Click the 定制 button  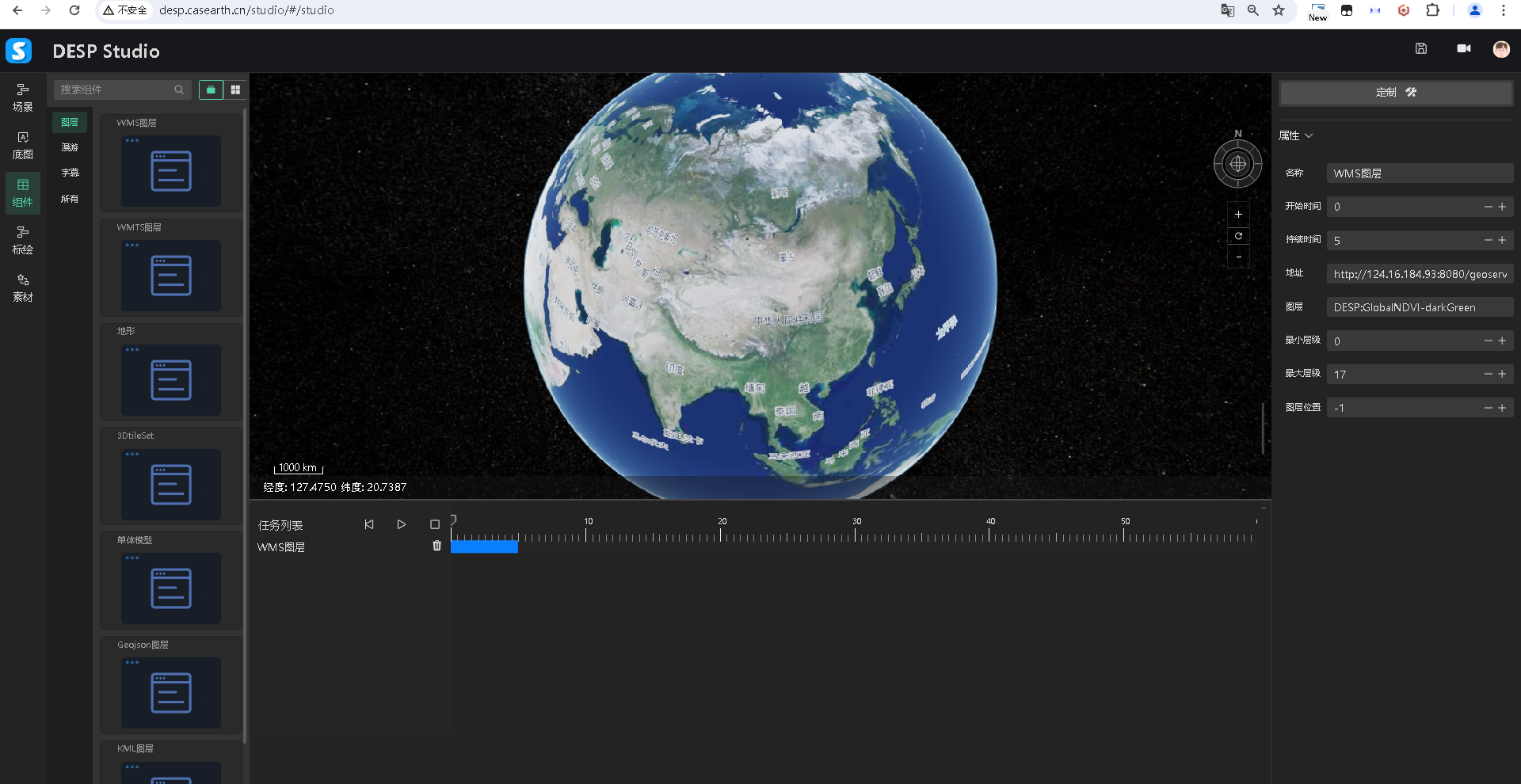pos(1395,93)
